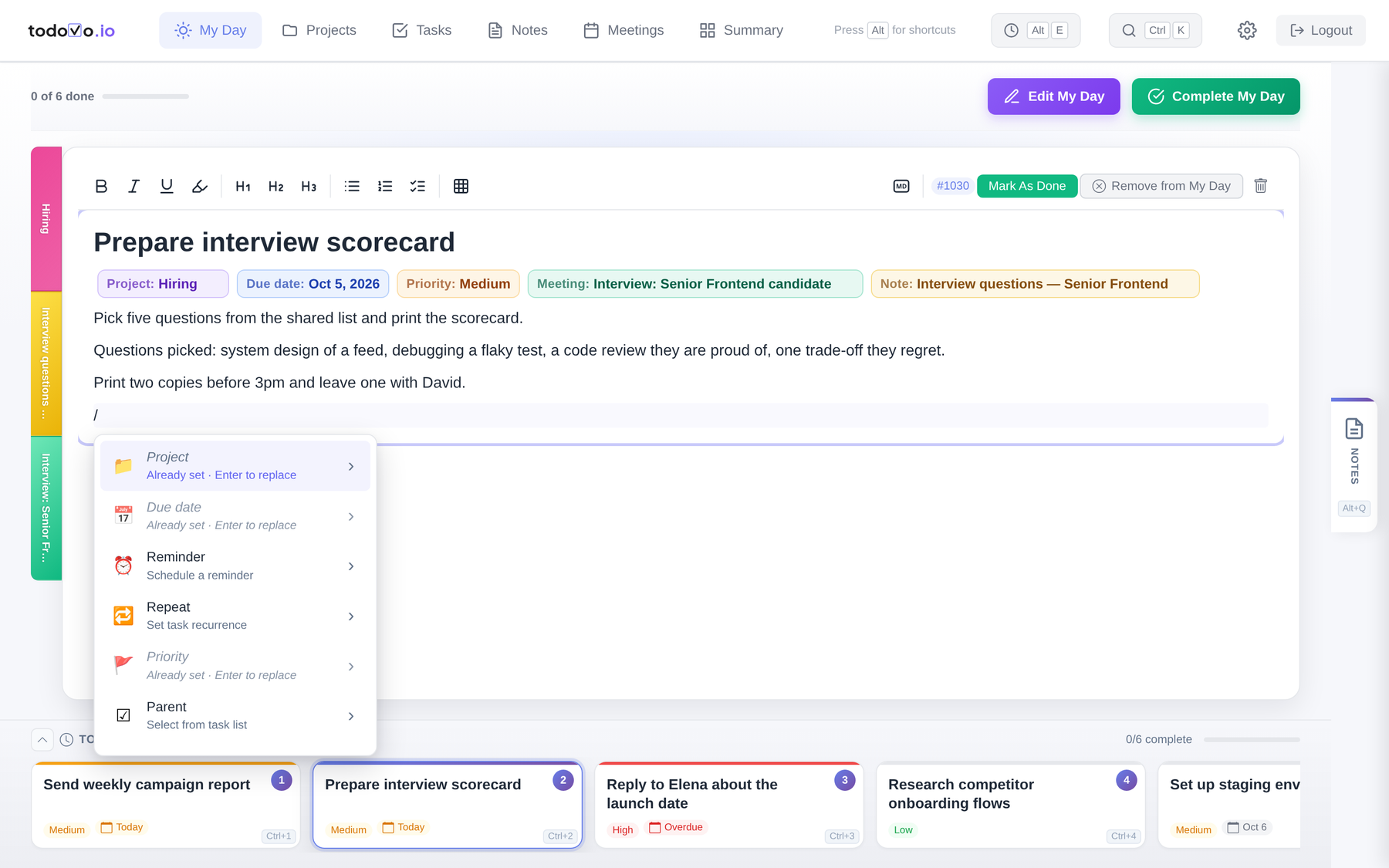Collapse the today task strip

point(42,740)
